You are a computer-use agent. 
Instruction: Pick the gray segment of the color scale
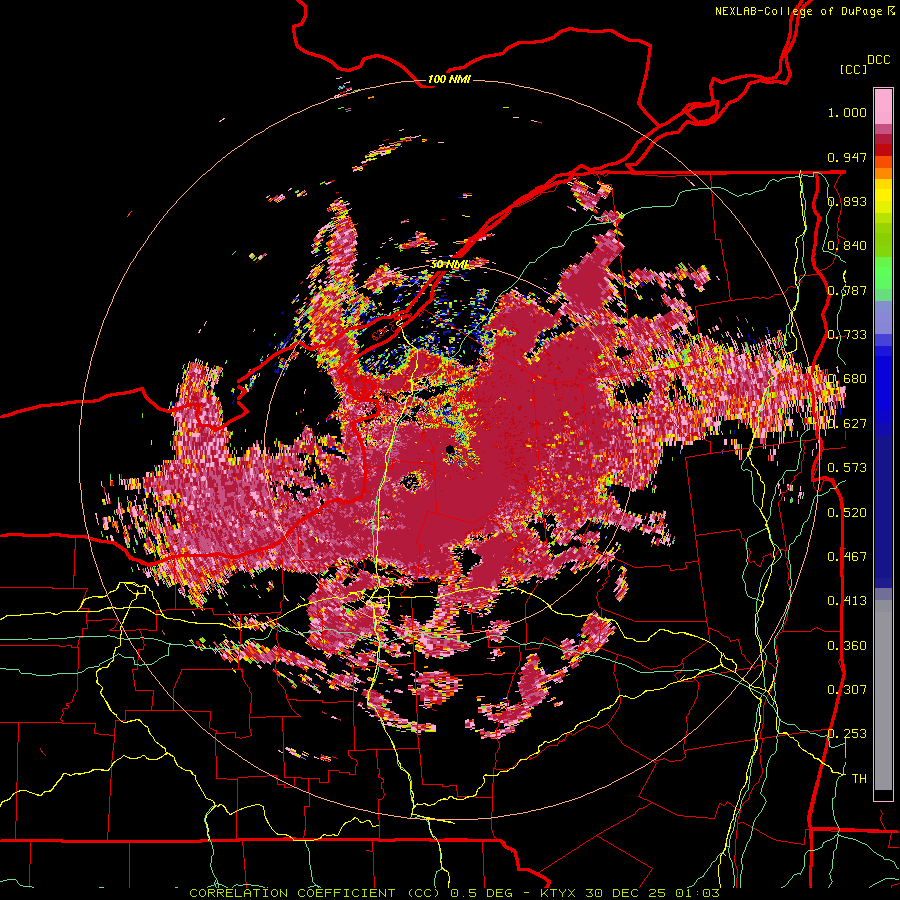[x=883, y=695]
